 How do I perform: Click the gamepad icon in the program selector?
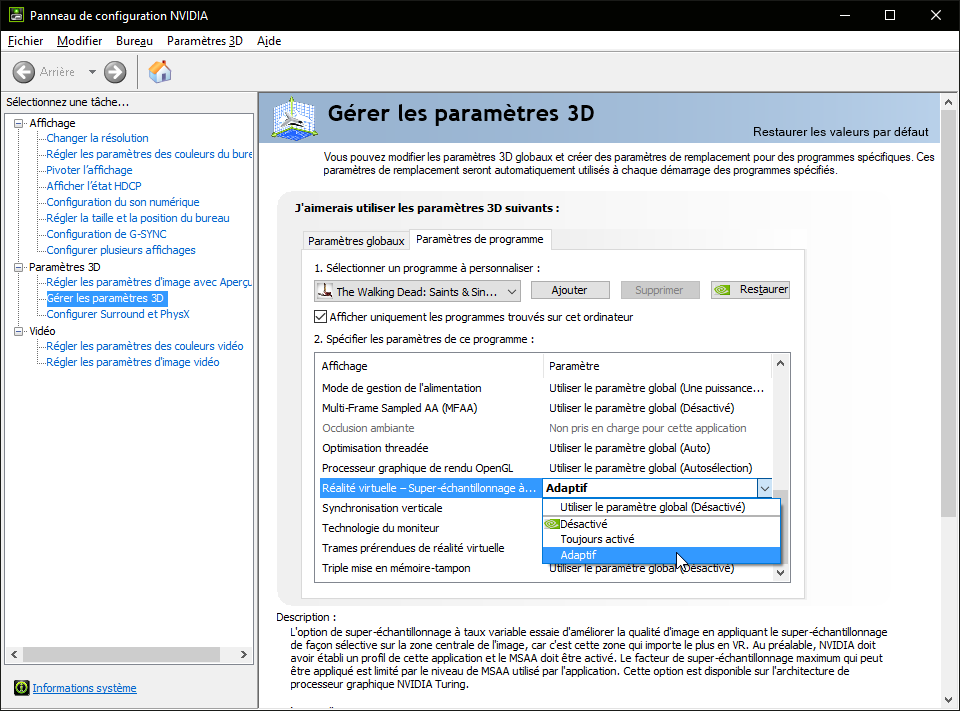point(324,289)
